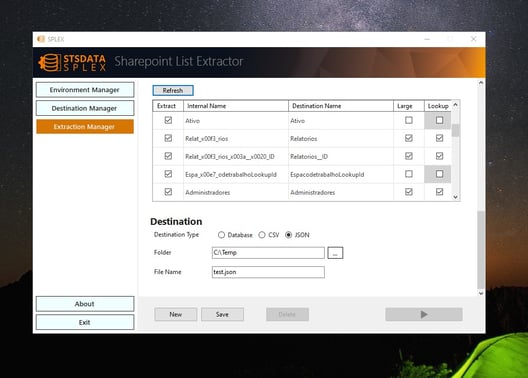528x378 pixels.
Task: Uncheck Lookup for Relatorios_ID row
Action: pos(439,156)
